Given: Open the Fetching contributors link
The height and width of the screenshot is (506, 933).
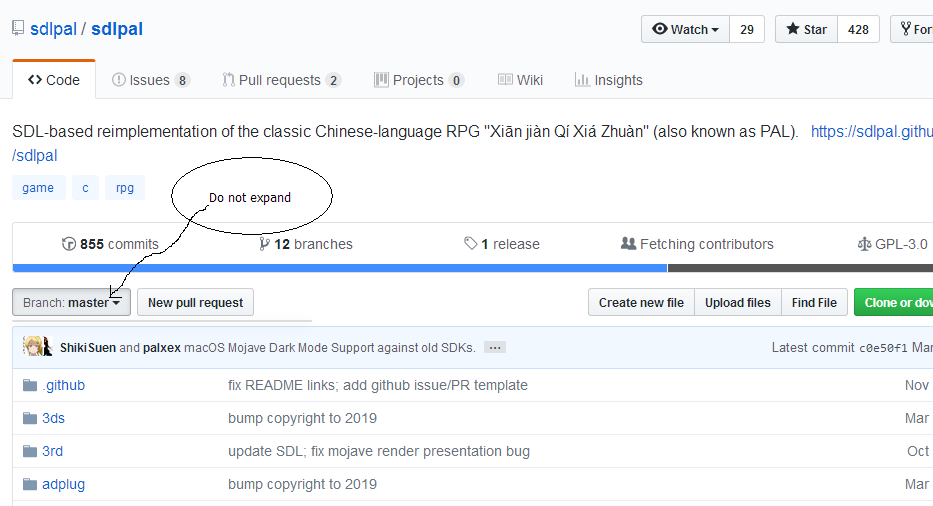Looking at the screenshot, I should [697, 244].
